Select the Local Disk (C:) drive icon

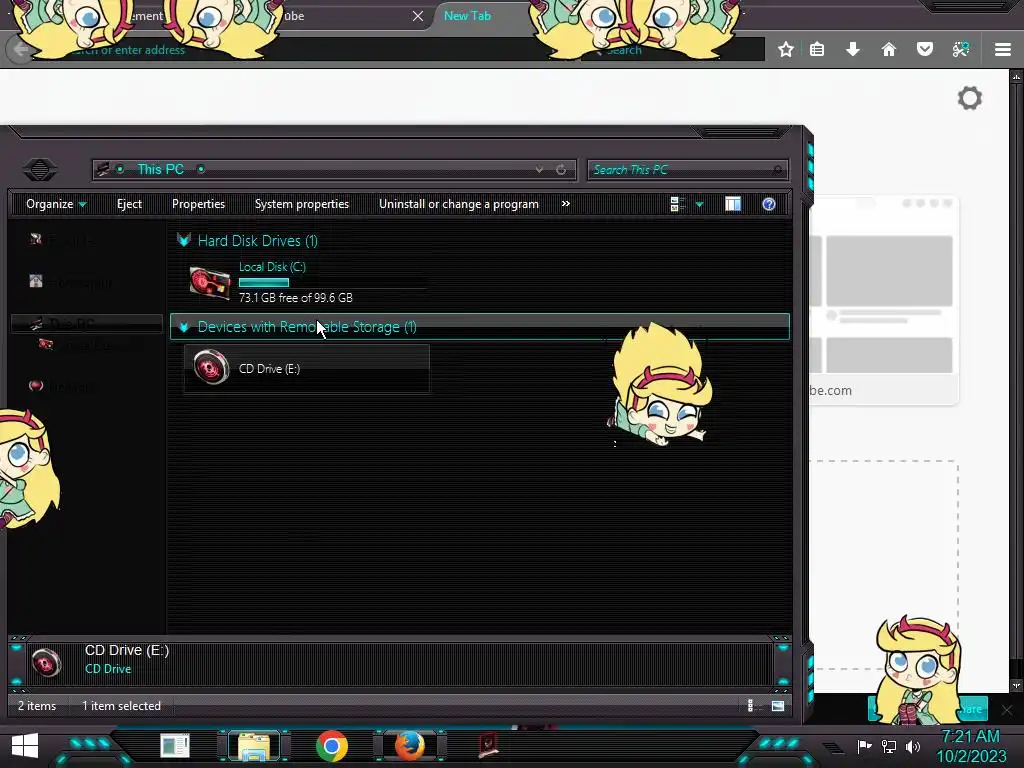pos(210,283)
